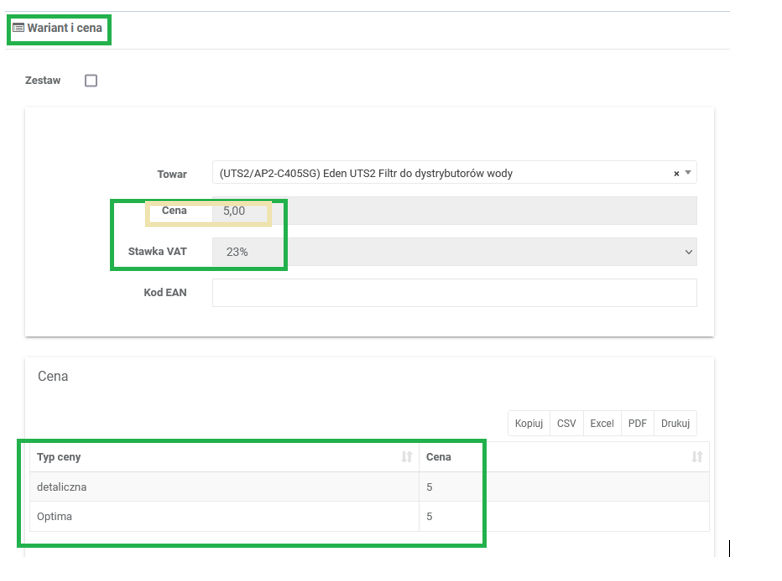This screenshot has height=581, width=782.
Task: Export the table as CSV
Action: tap(566, 423)
